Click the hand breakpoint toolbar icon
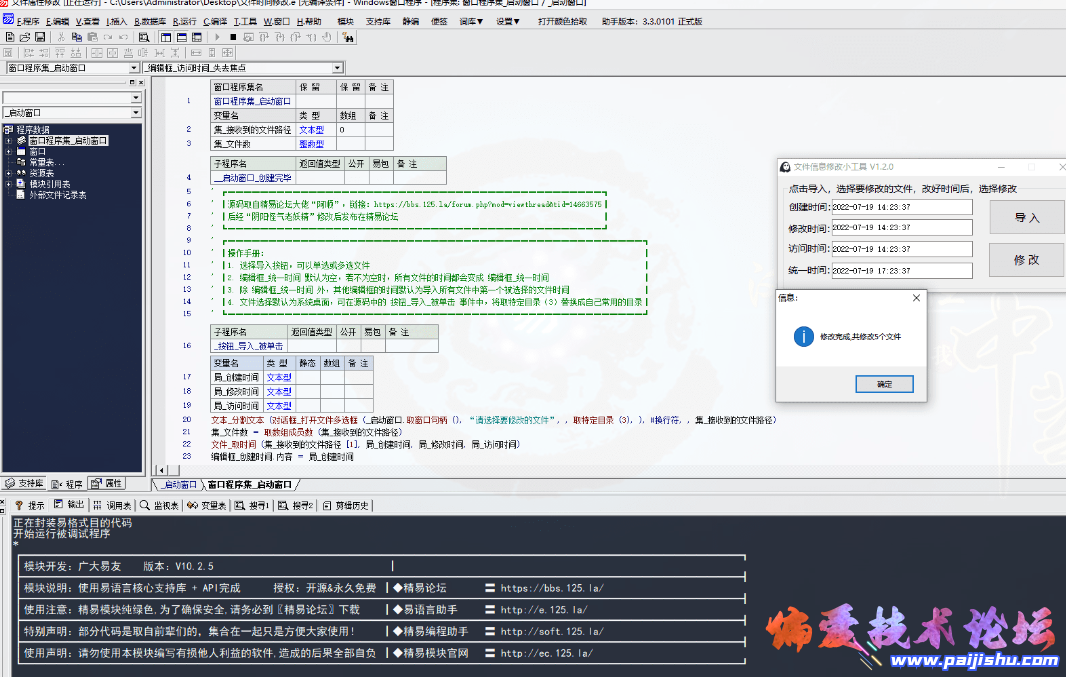1066x677 pixels. coord(327,37)
